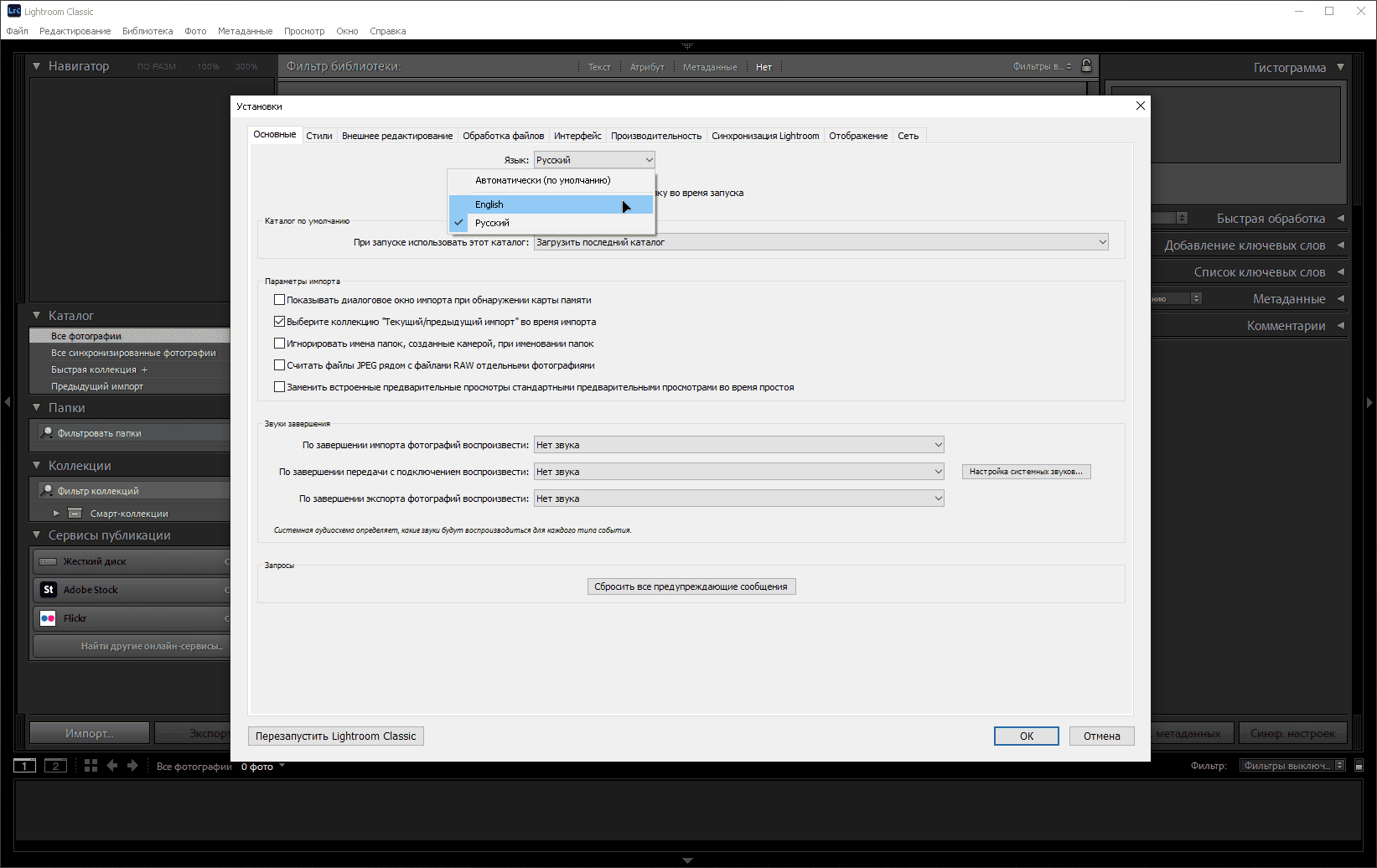Expand Смарт-коллекции tree arrow
The height and width of the screenshot is (868, 1377).
click(x=56, y=514)
